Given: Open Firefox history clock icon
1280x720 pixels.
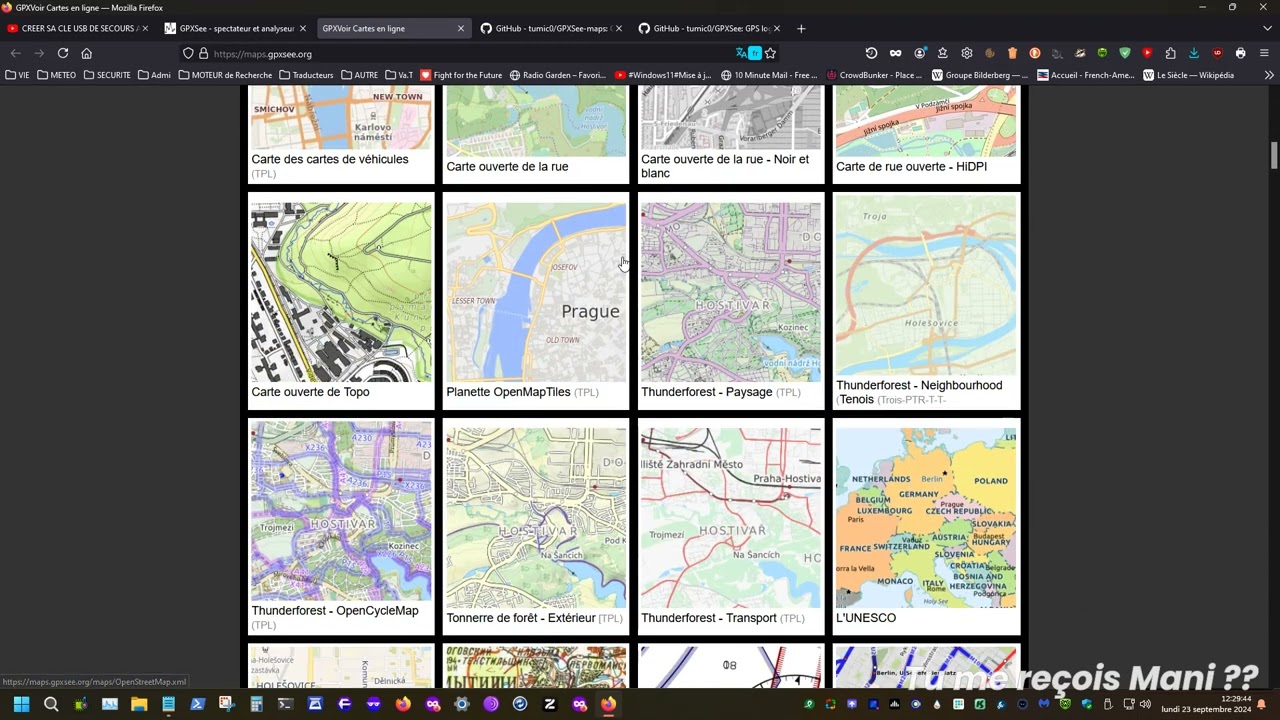Looking at the screenshot, I should click(871, 53).
